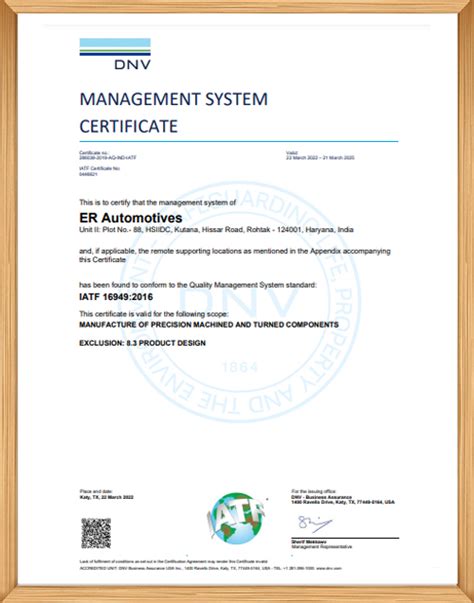Click the 'IATF 16949:2016' standard text
Image resolution: width=474 pixels, height=603 pixels.
point(116,297)
